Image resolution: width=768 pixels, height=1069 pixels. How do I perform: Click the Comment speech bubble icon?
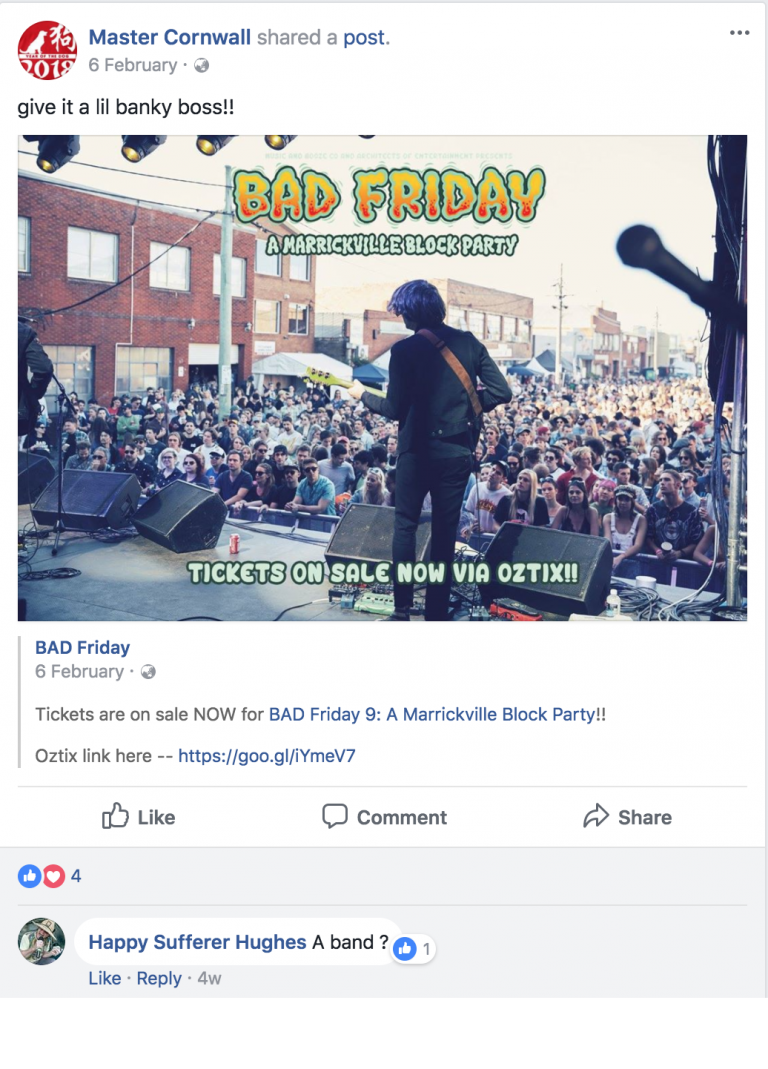[334, 816]
